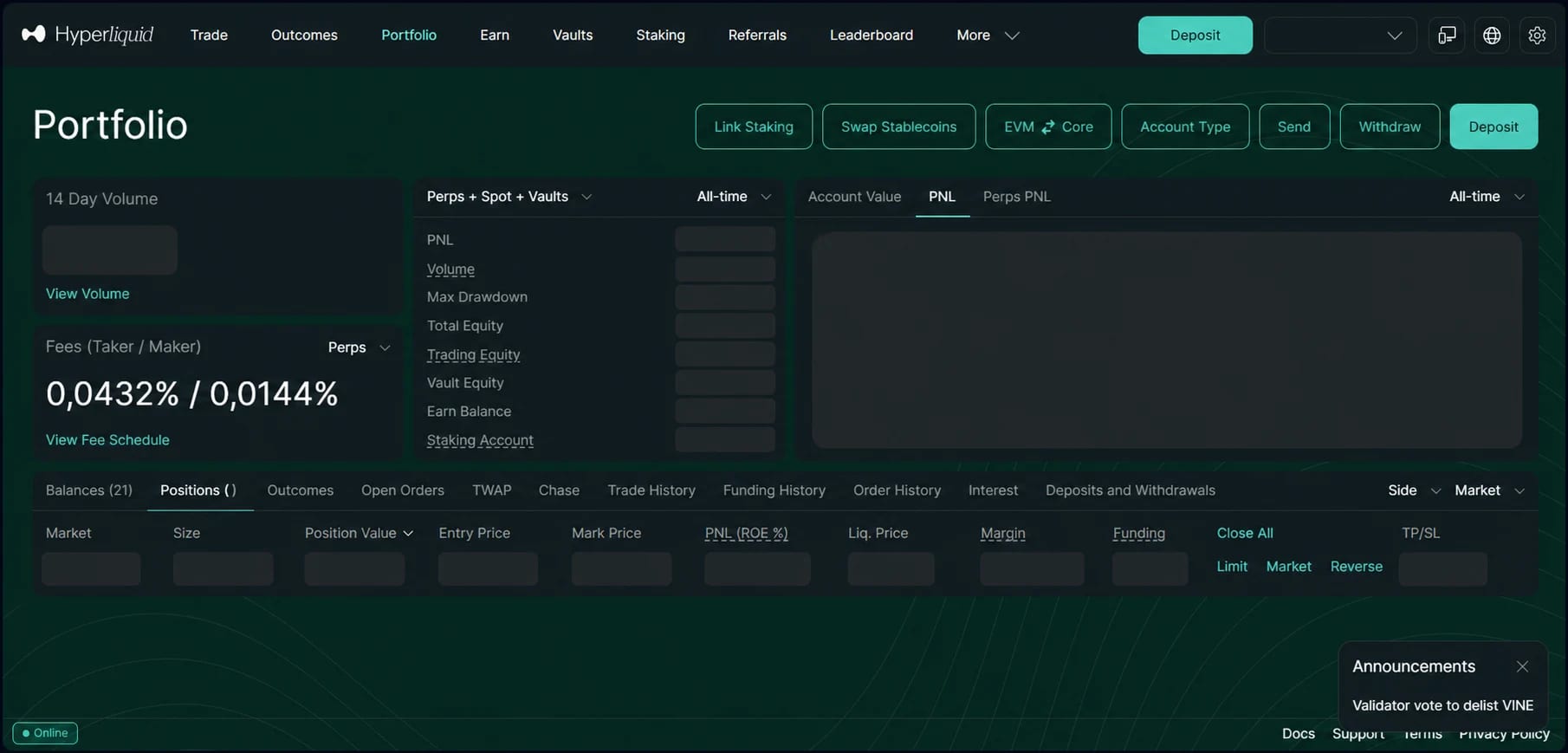Open the Side filter dropdown
1568x753 pixels.
[x=1414, y=490]
